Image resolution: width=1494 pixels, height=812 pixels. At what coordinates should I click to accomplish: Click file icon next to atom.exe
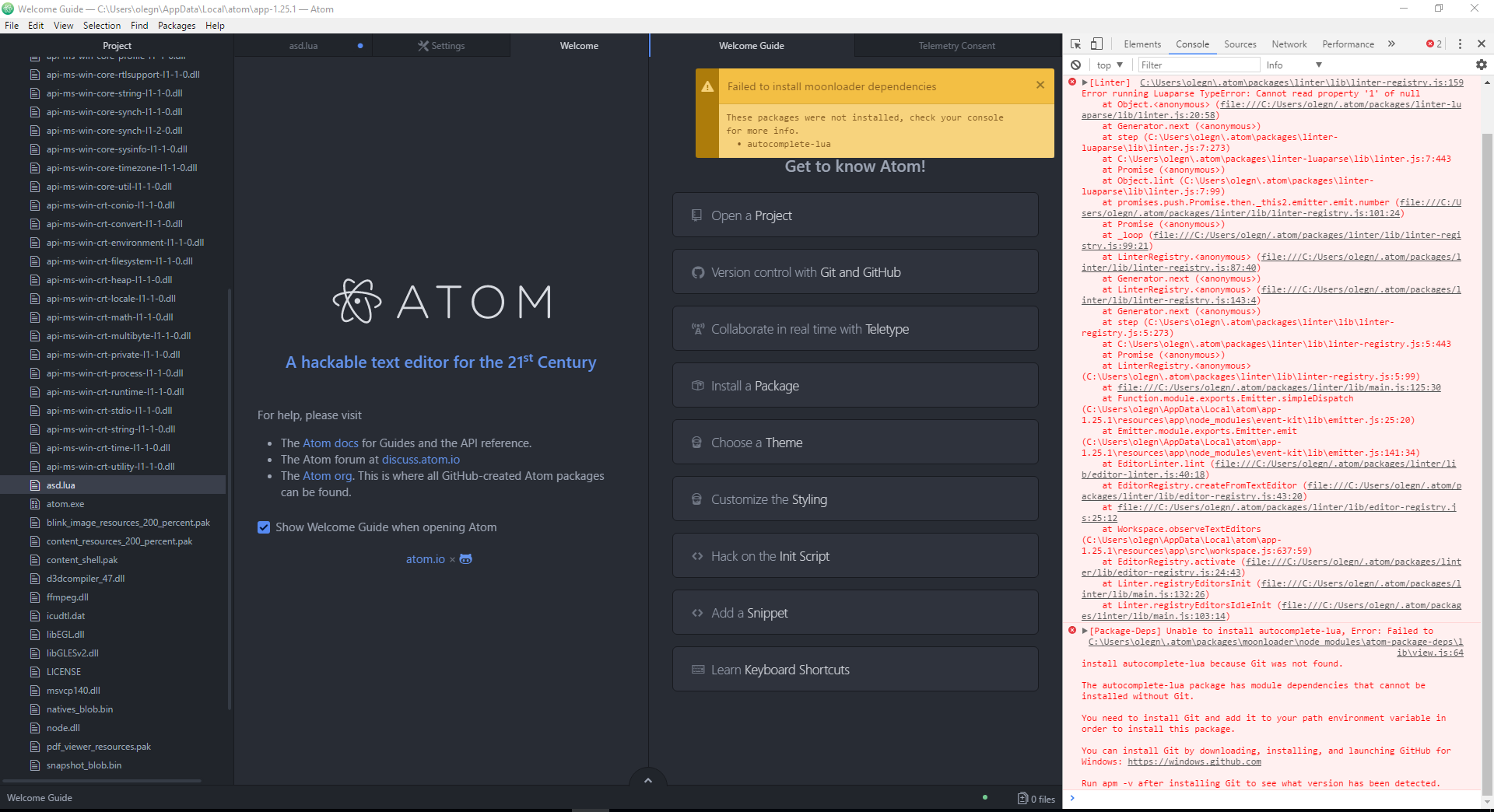[34, 504]
